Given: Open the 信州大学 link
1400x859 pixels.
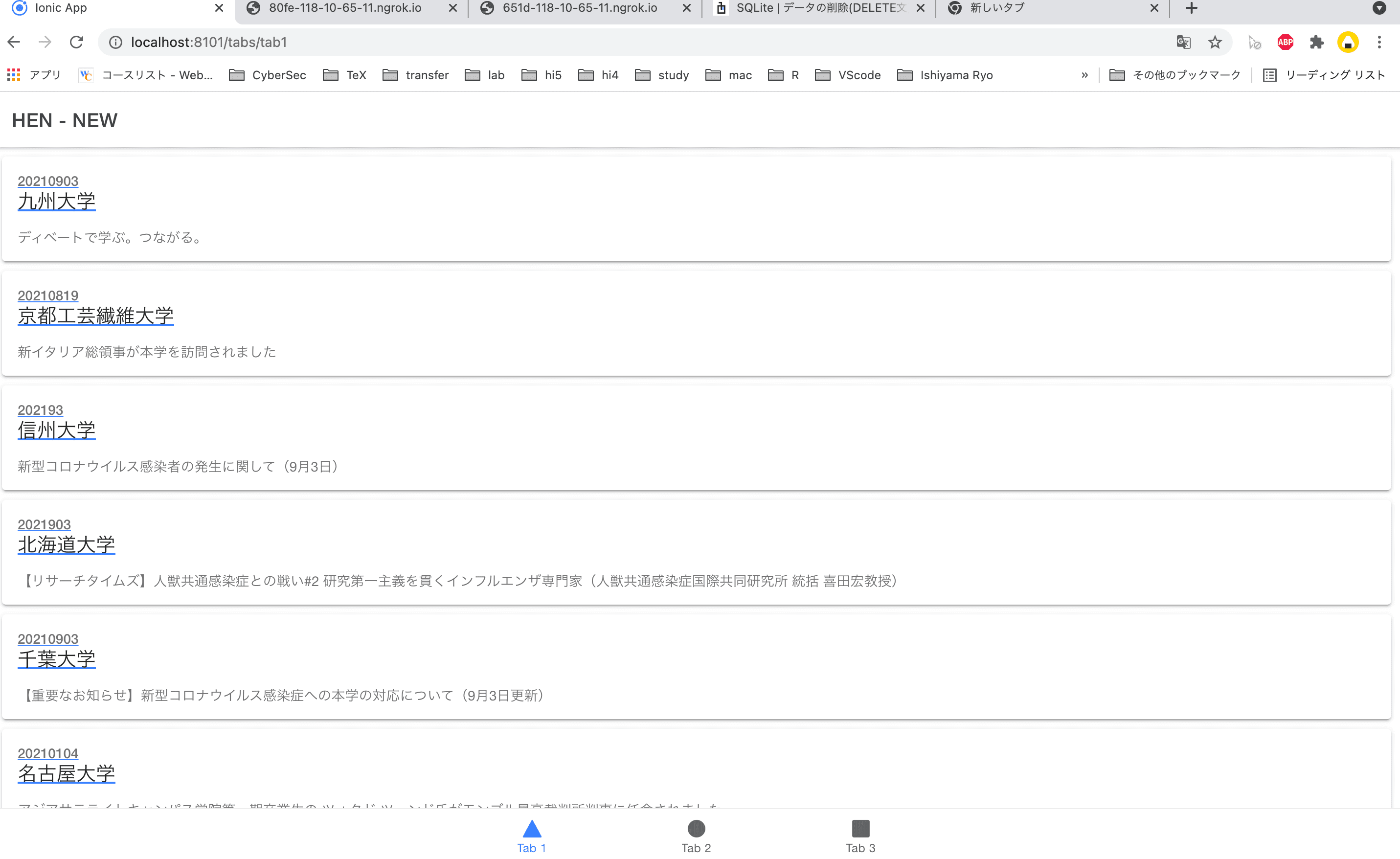Looking at the screenshot, I should 57,430.
